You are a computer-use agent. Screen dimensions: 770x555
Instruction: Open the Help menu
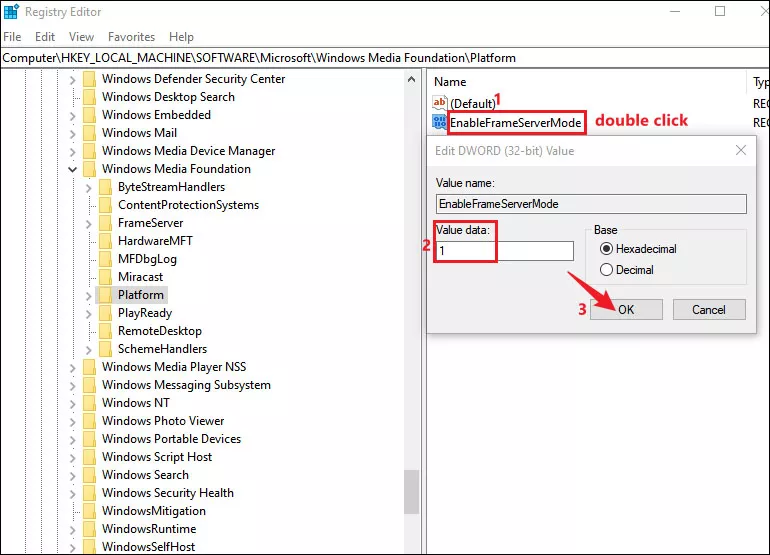pos(181,37)
